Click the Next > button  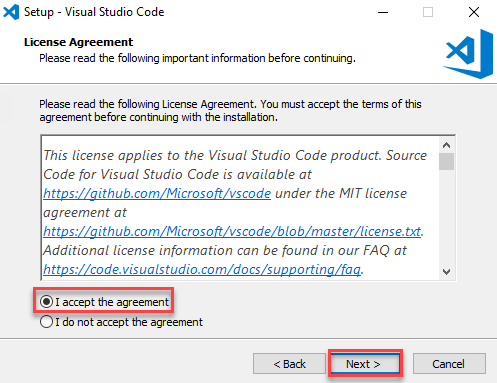[365, 364]
